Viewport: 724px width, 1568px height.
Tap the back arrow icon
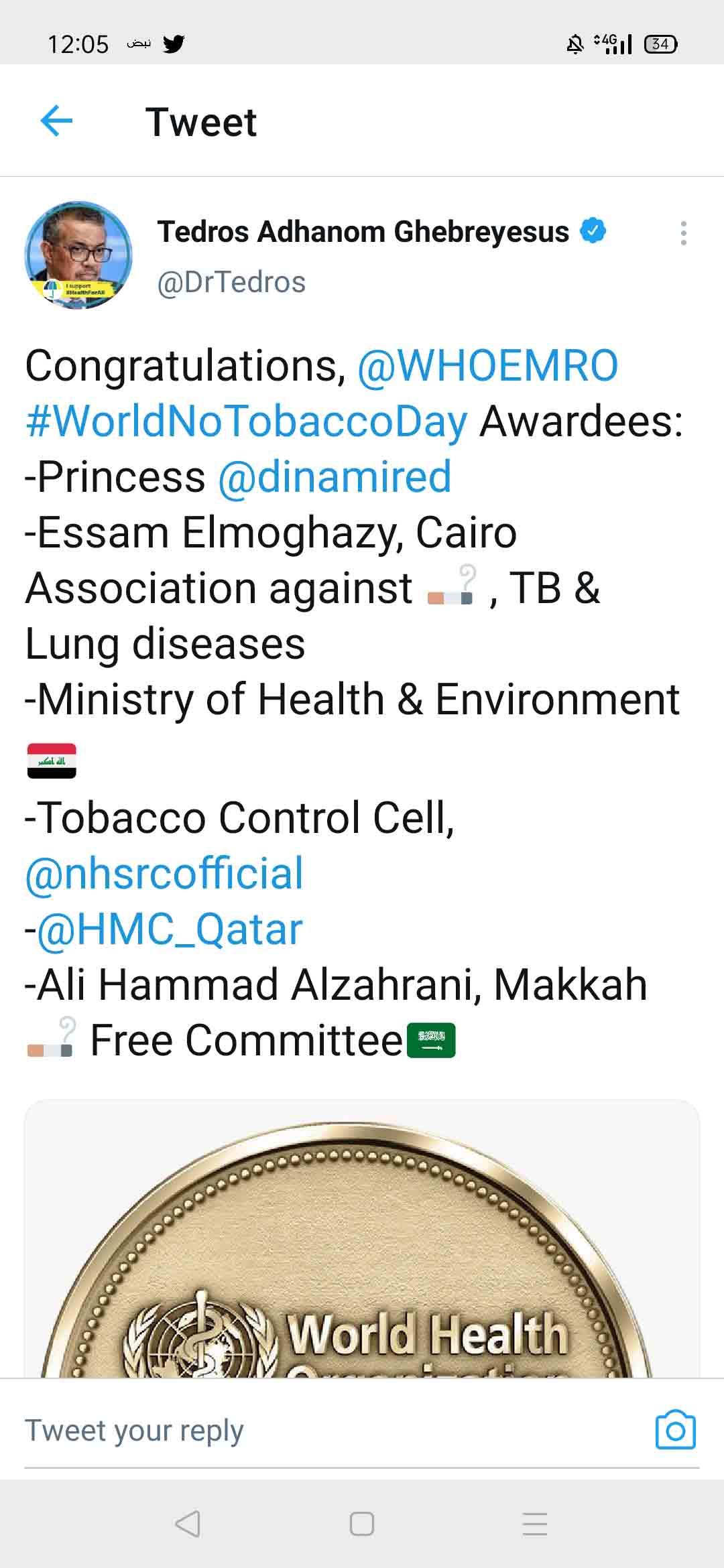pyautogui.click(x=56, y=121)
